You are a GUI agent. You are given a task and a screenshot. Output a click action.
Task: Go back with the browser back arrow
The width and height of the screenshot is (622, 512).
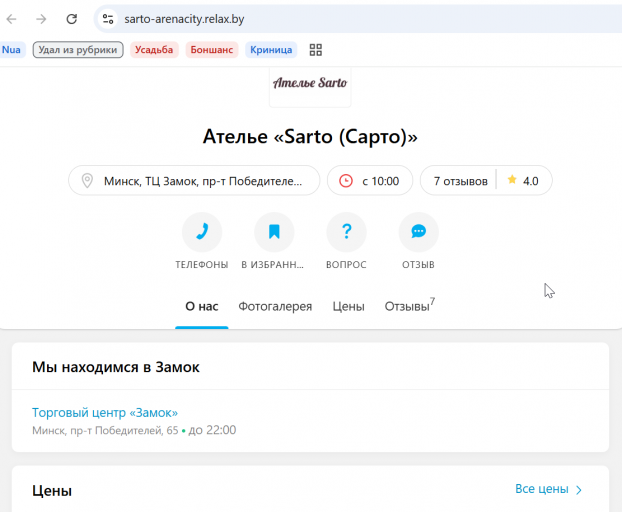pos(12,19)
